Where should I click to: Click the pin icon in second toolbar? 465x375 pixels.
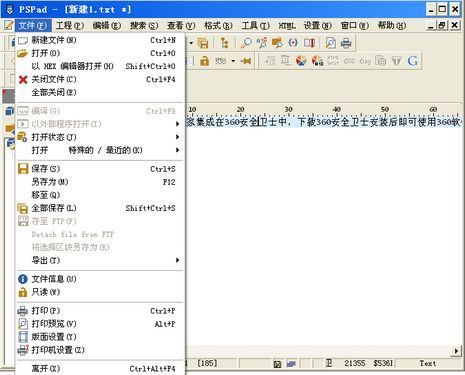[x=246, y=61]
